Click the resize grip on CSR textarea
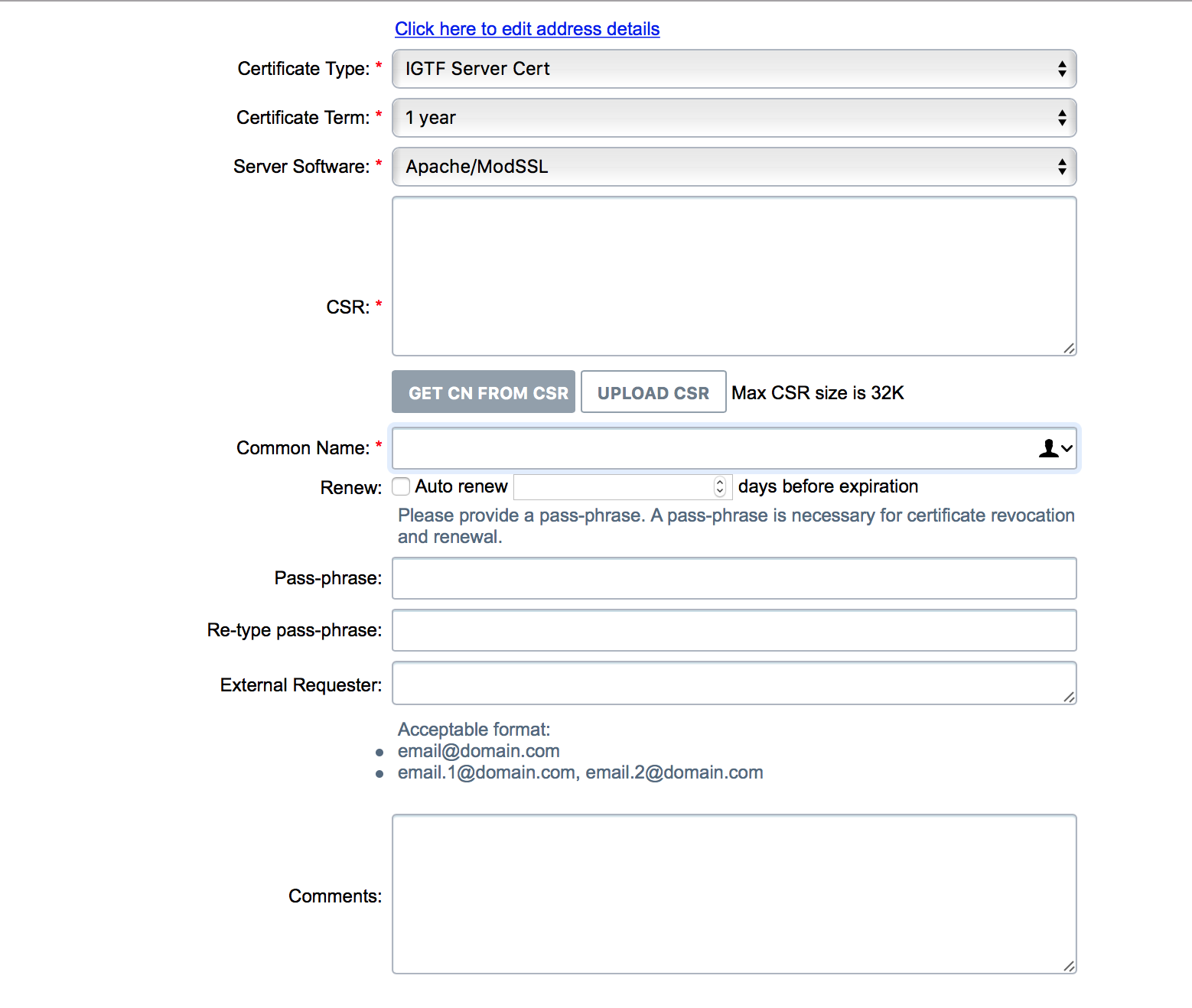This screenshot has width=1192, height=1008. pyautogui.click(x=1070, y=349)
